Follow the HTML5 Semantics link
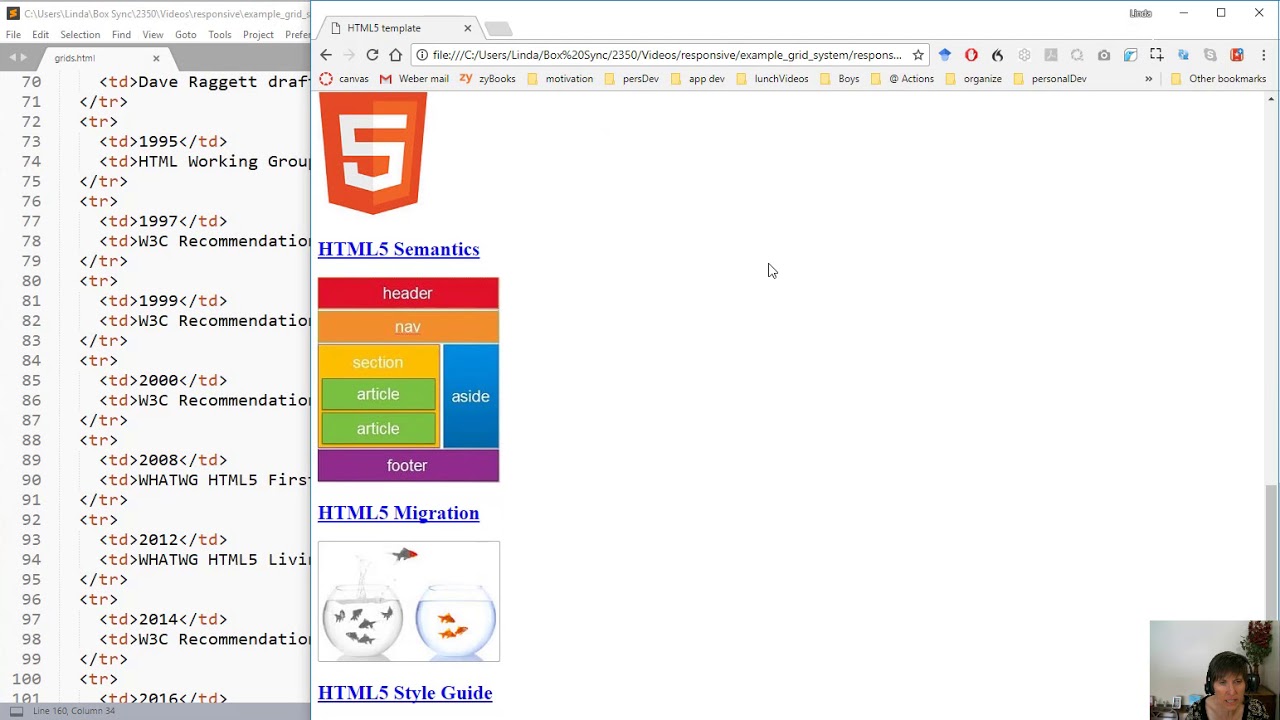This screenshot has height=720, width=1280. tap(398, 249)
